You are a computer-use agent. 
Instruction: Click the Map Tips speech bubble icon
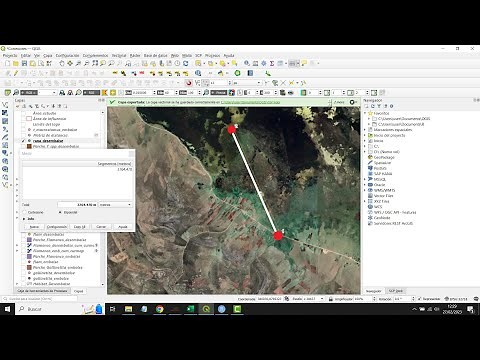pos(304,63)
